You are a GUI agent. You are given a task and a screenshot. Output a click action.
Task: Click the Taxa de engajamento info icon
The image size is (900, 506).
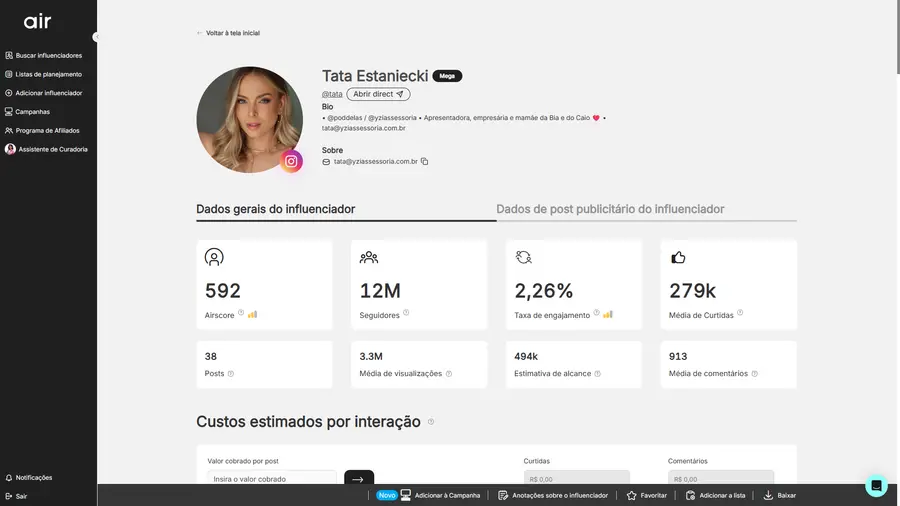point(596,313)
